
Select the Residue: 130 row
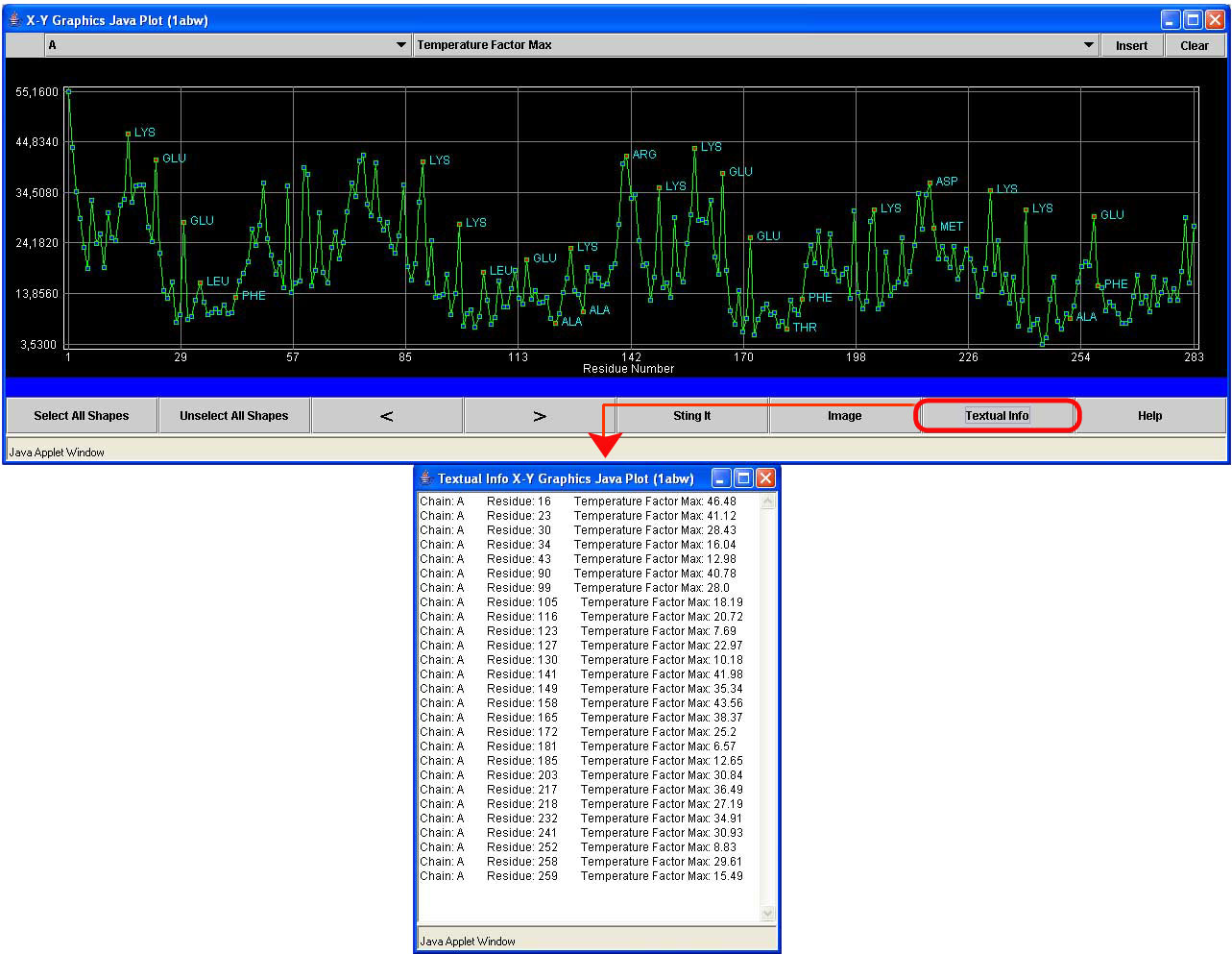(x=582, y=660)
